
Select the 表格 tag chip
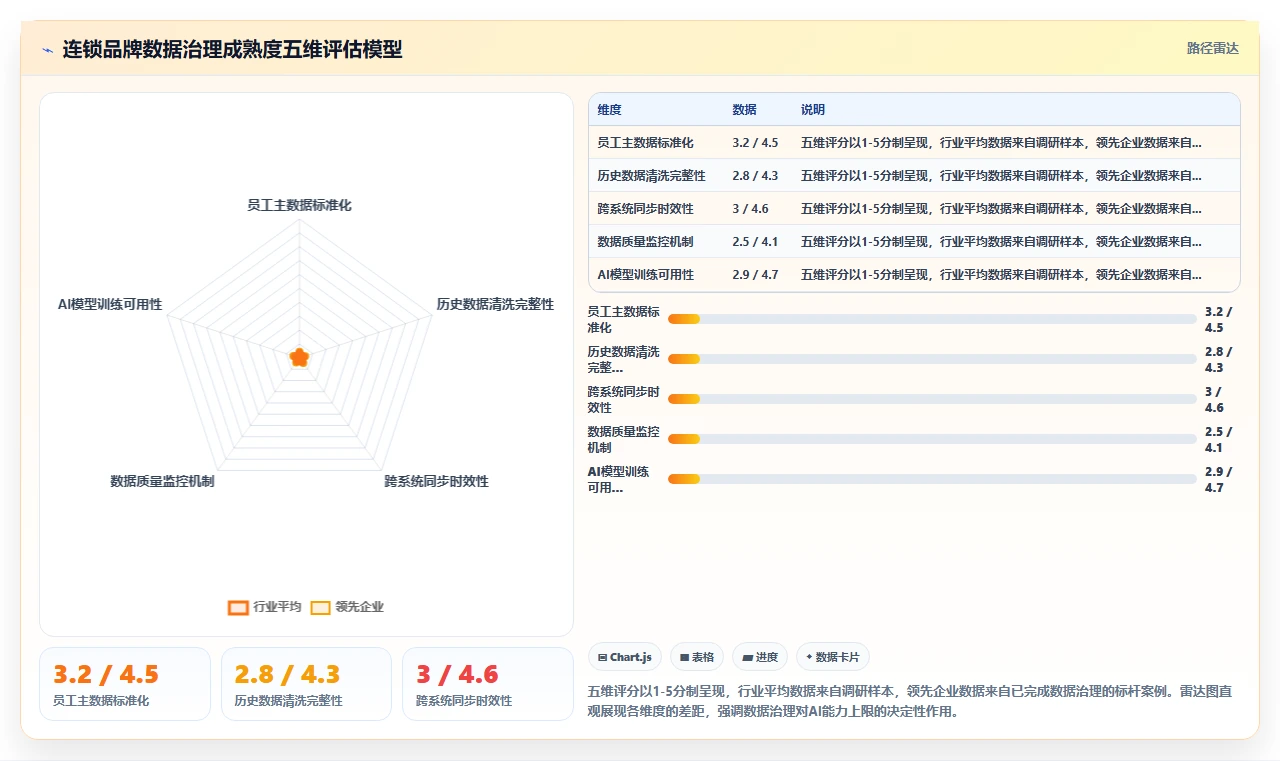697,657
